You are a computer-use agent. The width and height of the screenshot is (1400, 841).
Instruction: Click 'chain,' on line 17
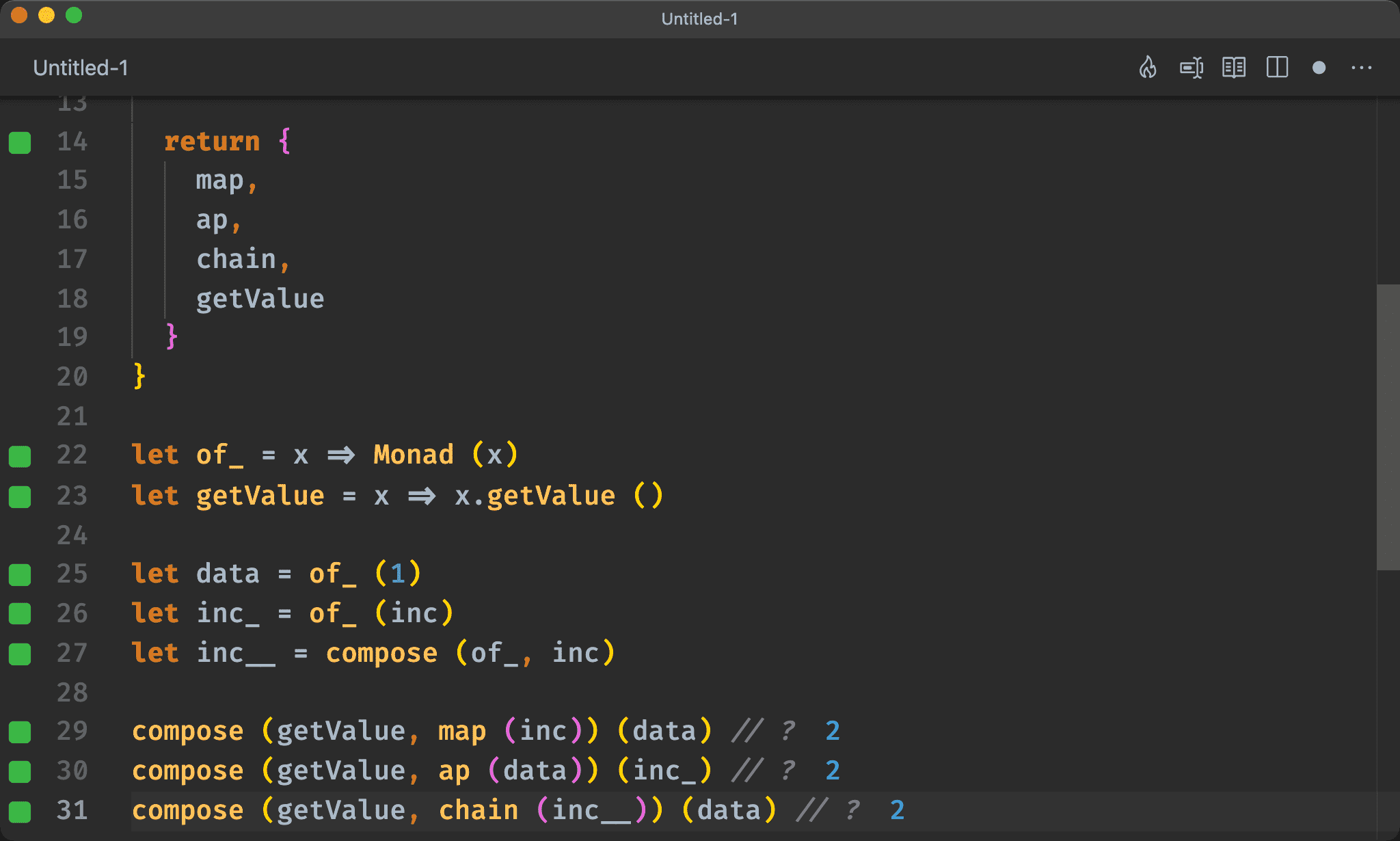pyautogui.click(x=243, y=259)
